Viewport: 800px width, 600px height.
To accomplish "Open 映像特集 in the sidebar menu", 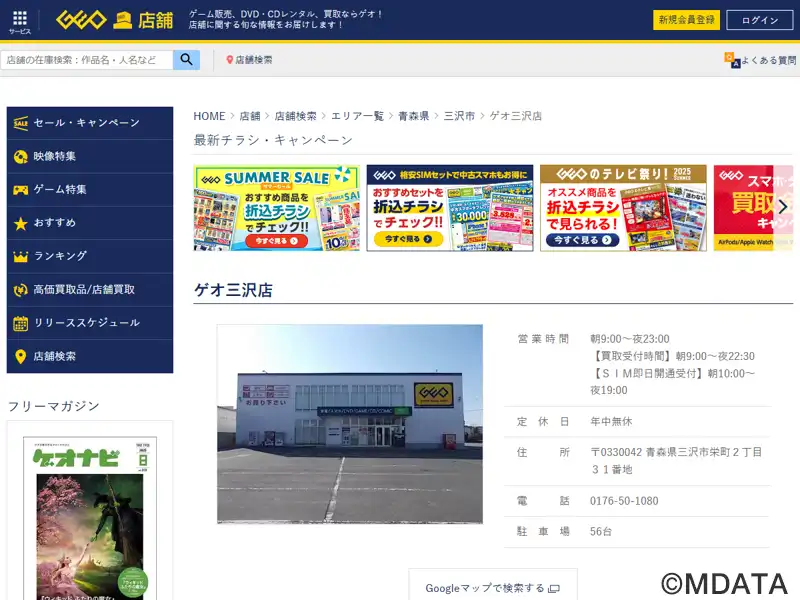I will 90,157.
